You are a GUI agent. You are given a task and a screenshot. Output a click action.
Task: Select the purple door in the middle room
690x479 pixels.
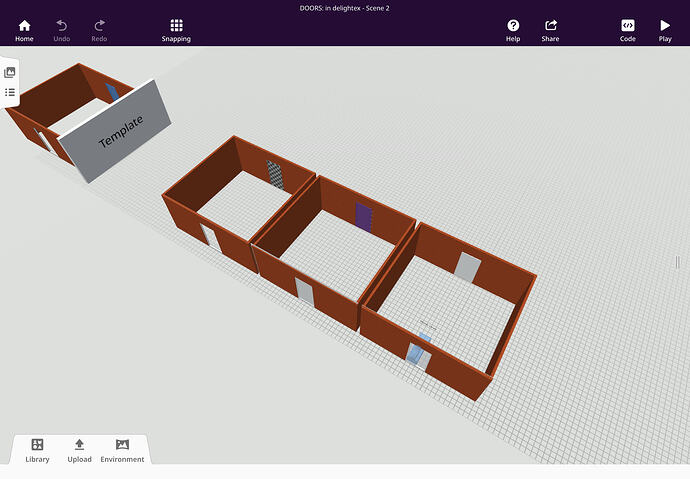click(364, 217)
